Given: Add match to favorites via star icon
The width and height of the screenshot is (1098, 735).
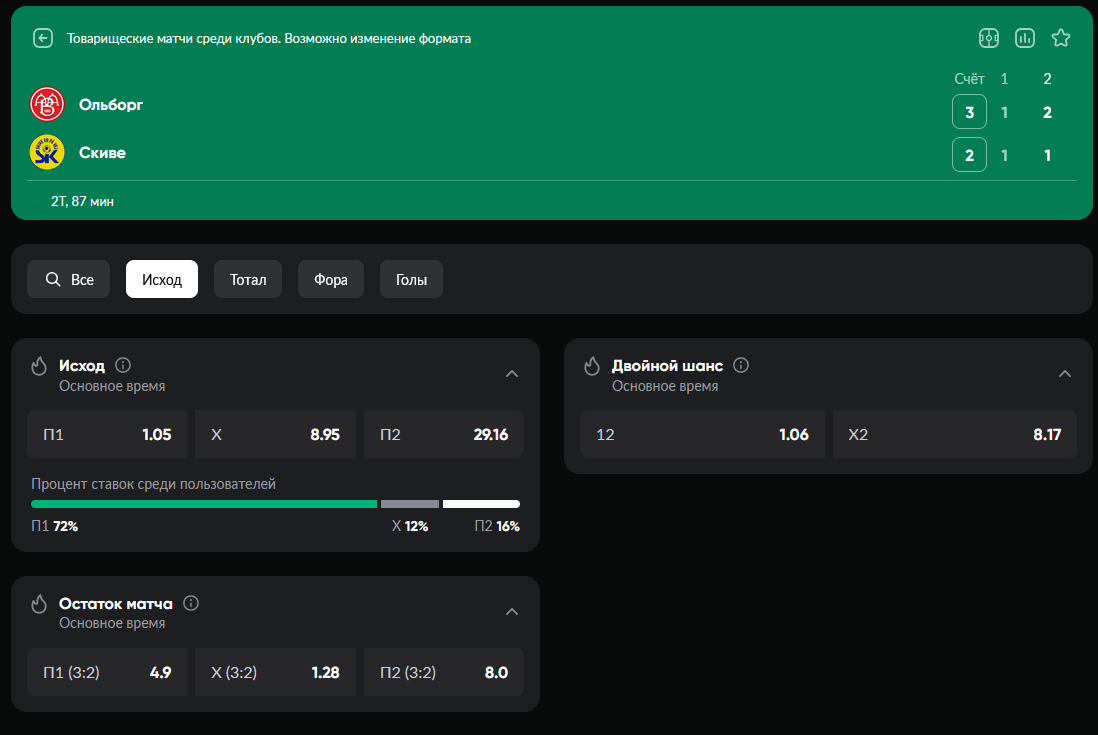Looking at the screenshot, I should point(1060,38).
